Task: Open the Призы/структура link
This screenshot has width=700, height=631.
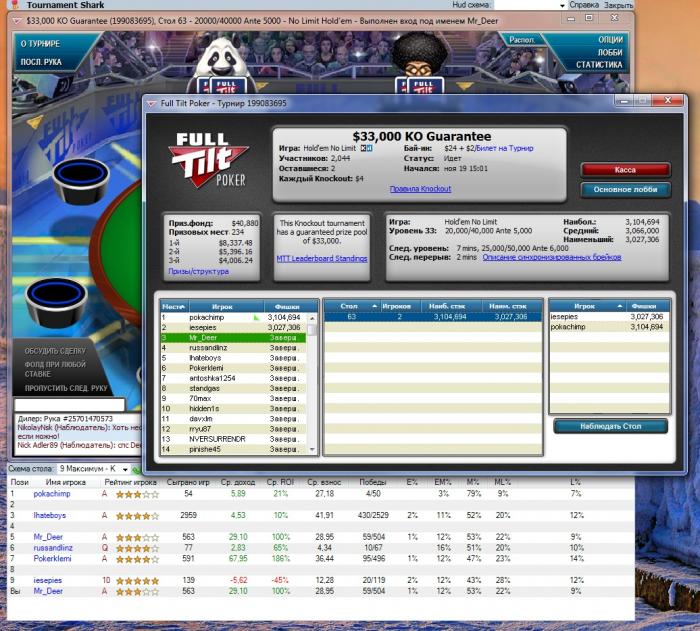Action: (198, 271)
